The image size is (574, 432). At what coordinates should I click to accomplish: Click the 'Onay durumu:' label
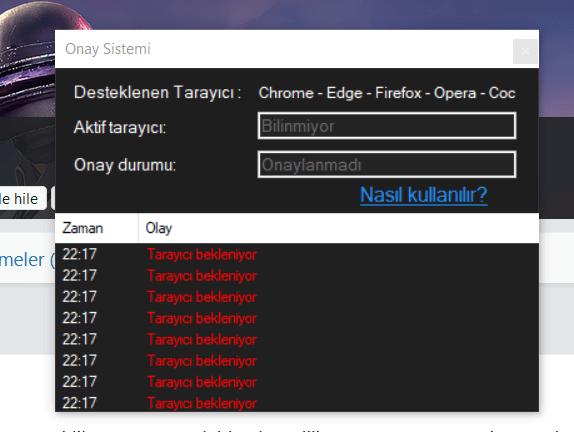(125, 165)
